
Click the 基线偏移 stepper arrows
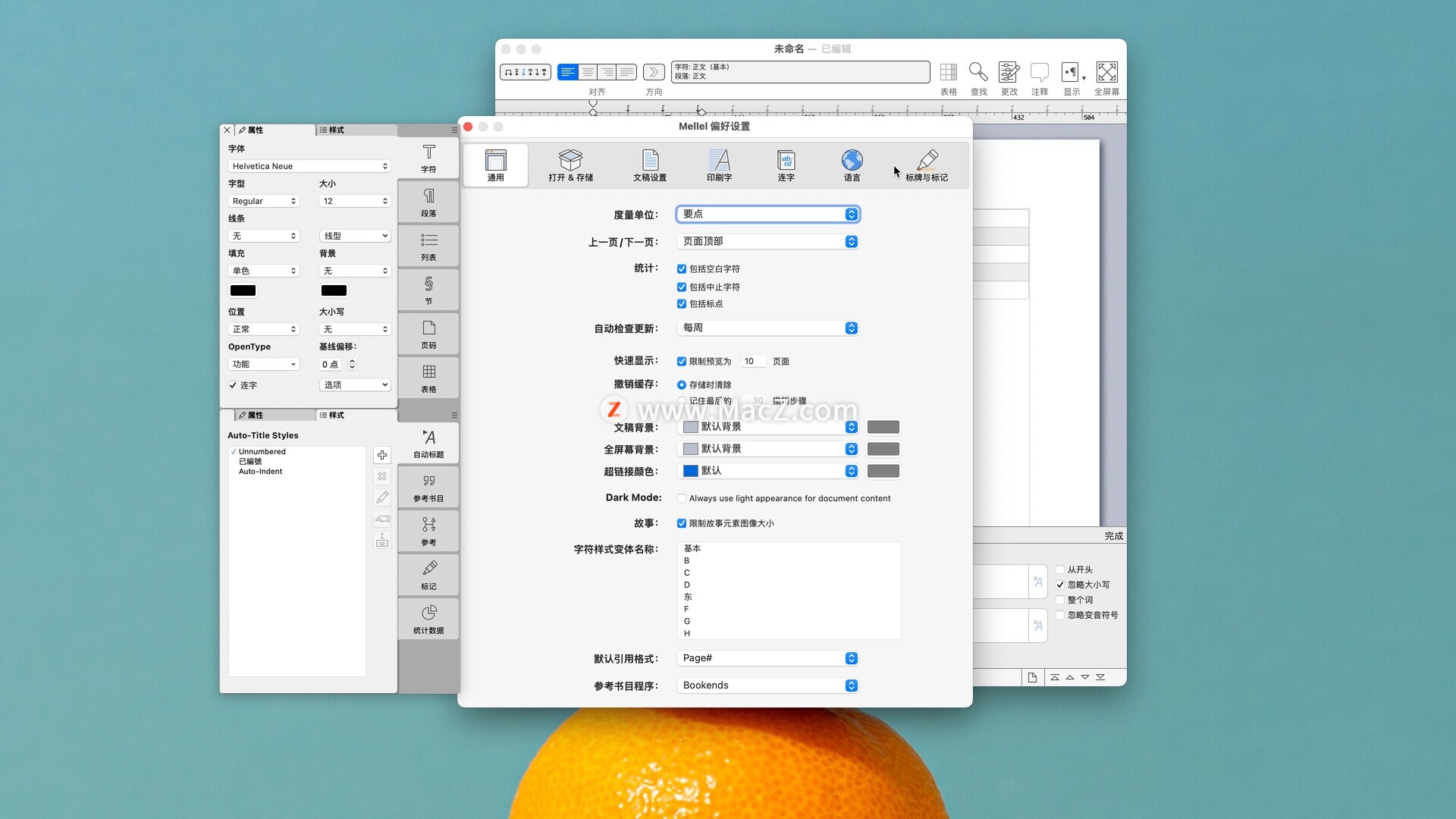[352, 365]
